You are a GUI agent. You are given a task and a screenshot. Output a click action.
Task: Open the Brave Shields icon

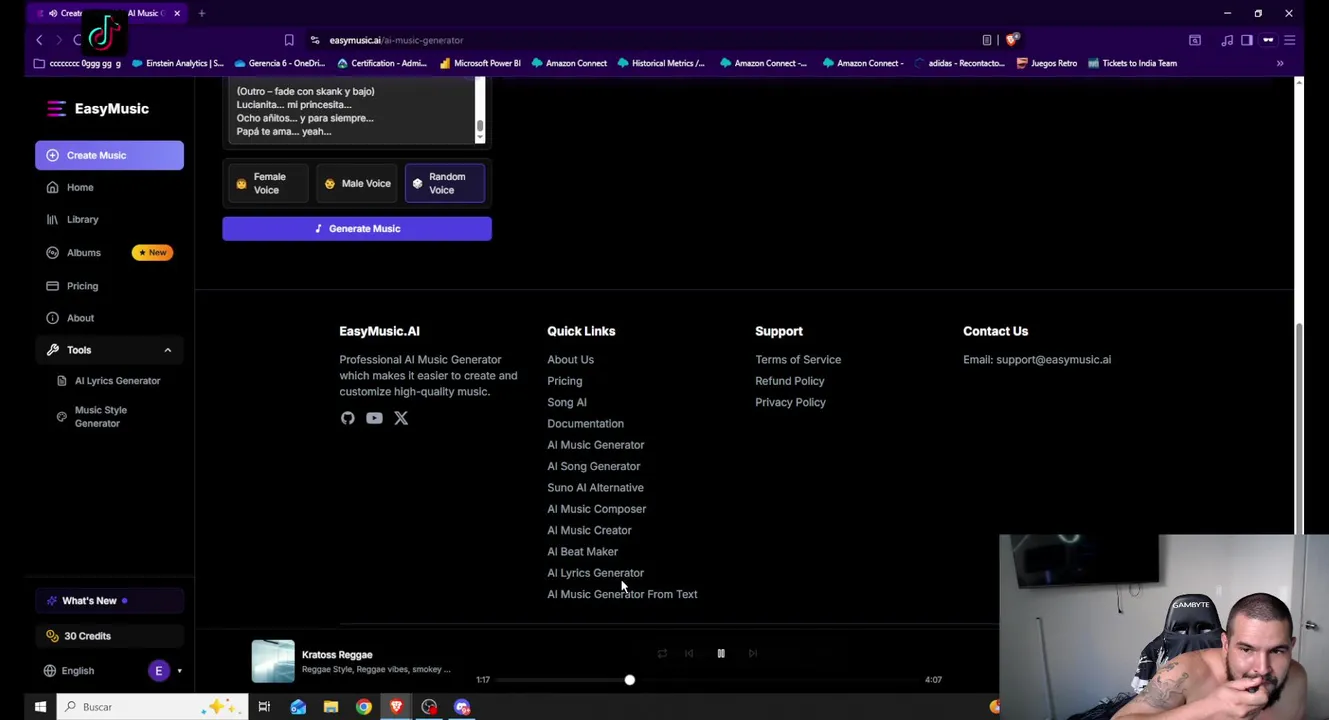pos(1012,40)
